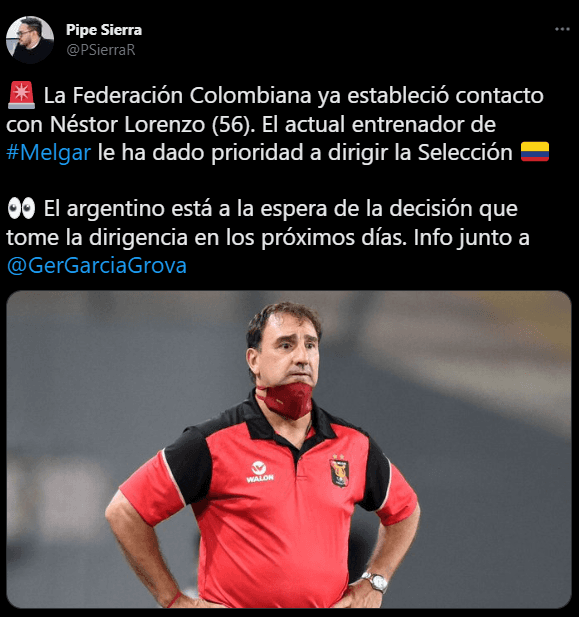Image resolution: width=579 pixels, height=617 pixels.
Task: Click the words "La Federación Colombiana"
Action: pos(178,96)
